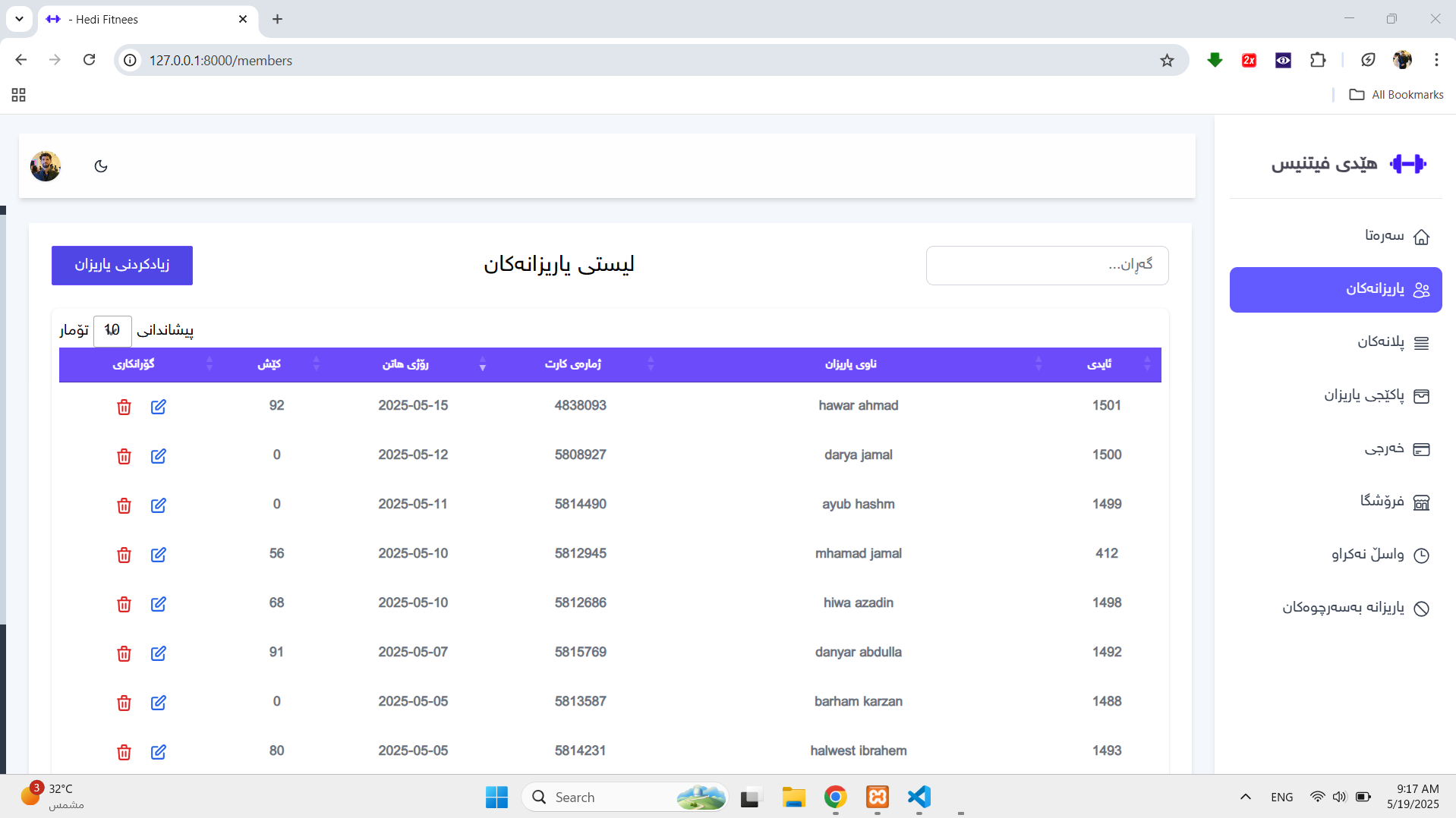Delete the hawar ahmad member row
The height and width of the screenshot is (818, 1456).
click(124, 407)
